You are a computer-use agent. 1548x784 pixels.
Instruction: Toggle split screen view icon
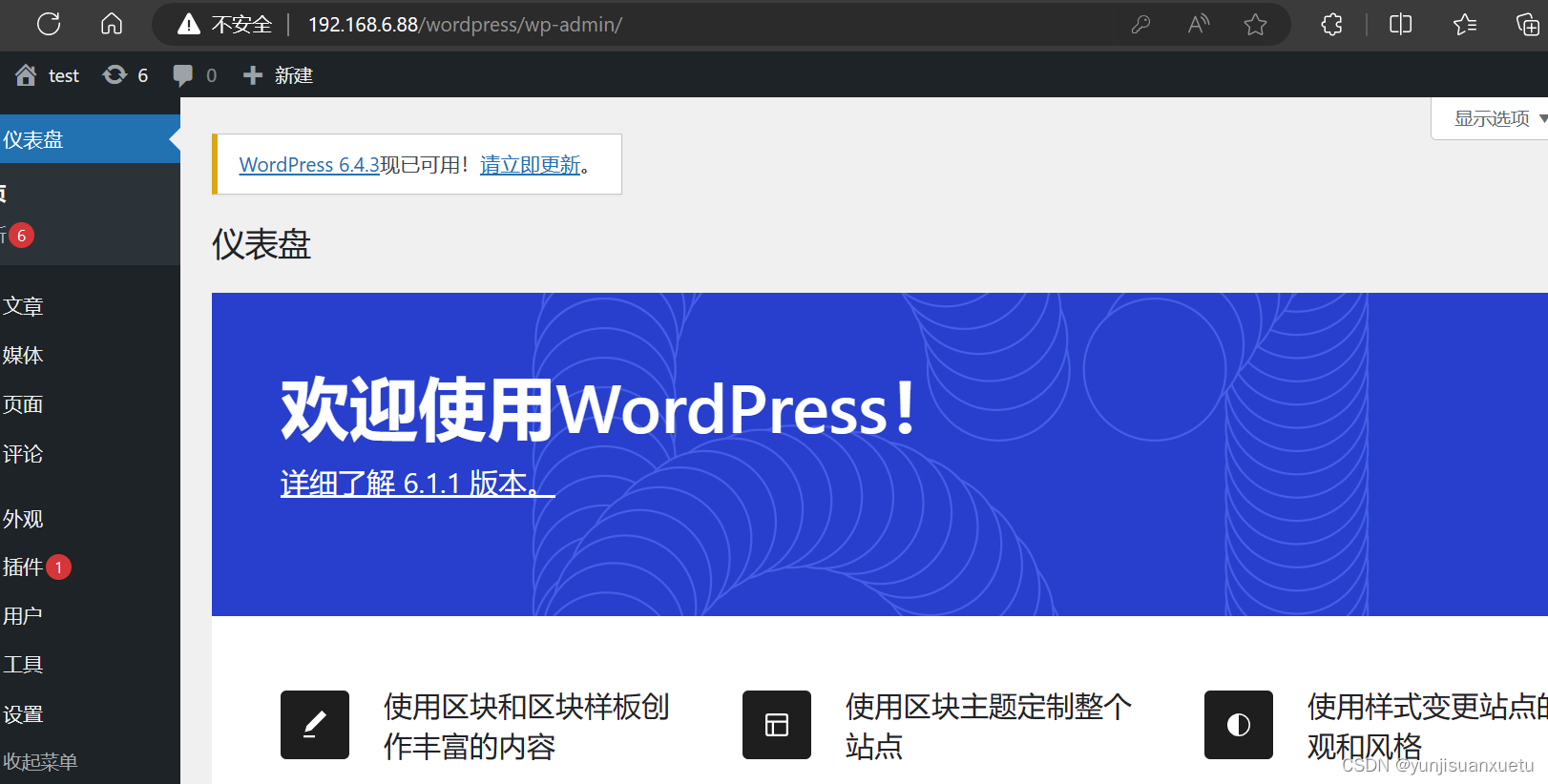point(1401,25)
